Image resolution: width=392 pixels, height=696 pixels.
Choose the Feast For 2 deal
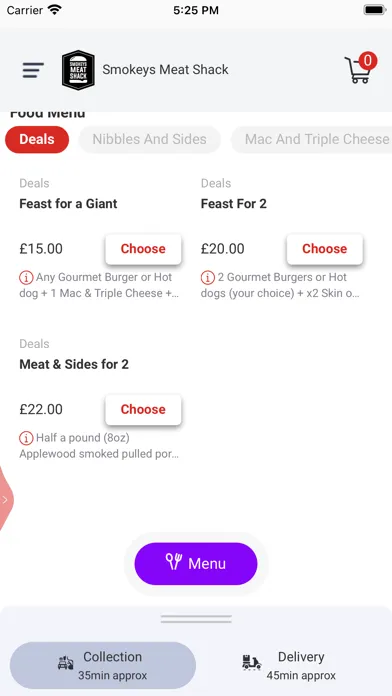[325, 249]
